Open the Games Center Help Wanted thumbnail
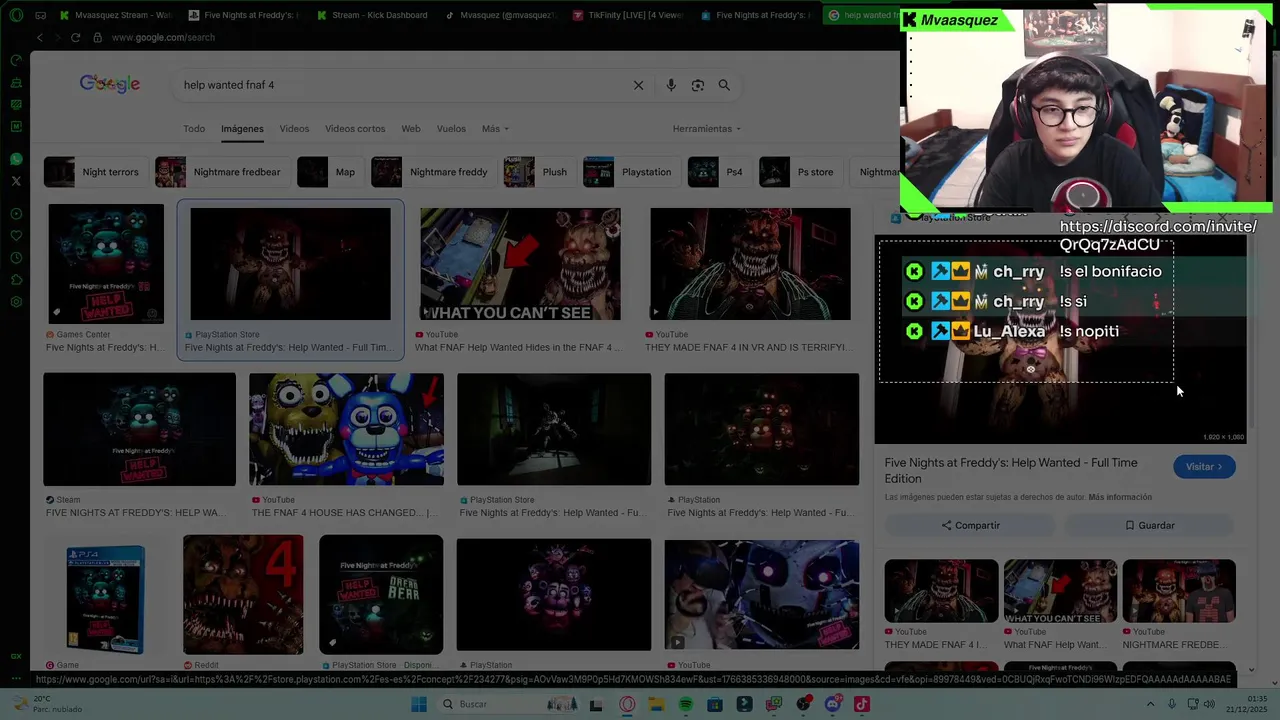The width and height of the screenshot is (1280, 720). 106,264
